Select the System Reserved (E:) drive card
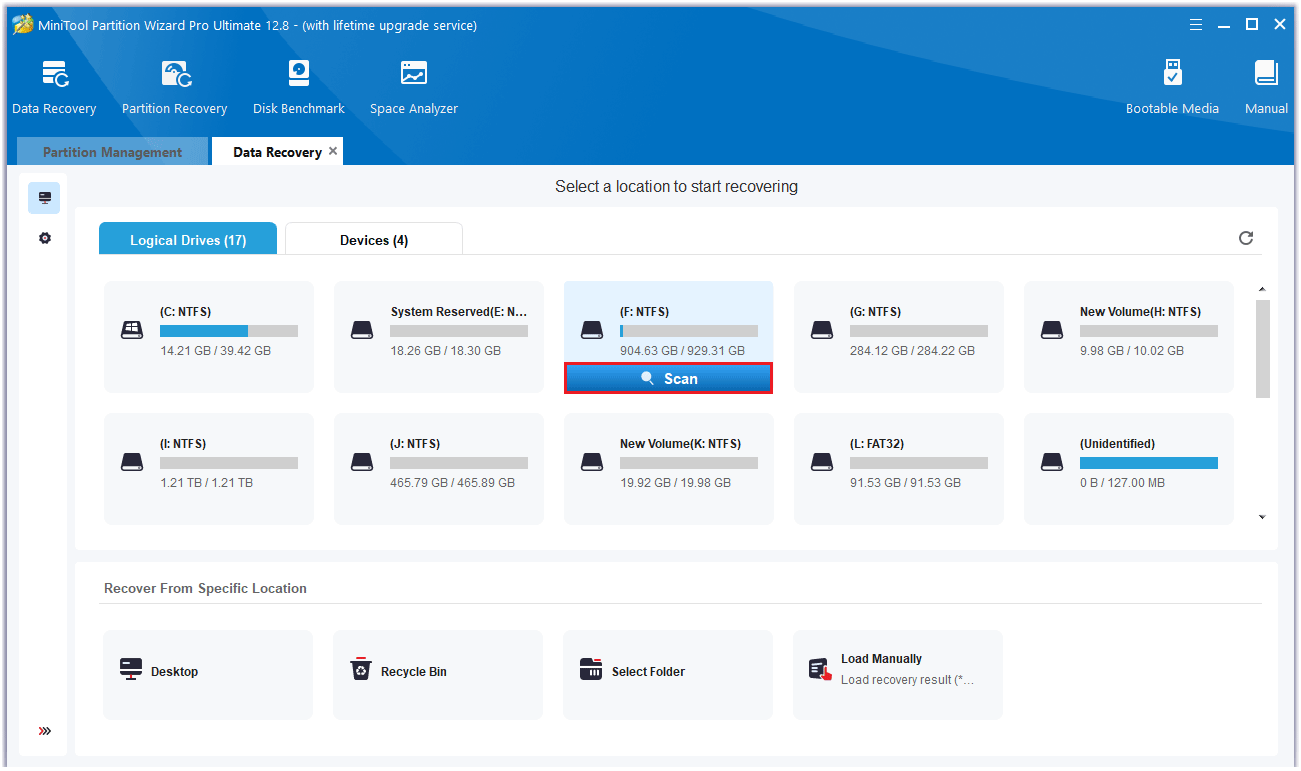Image resolution: width=1301 pixels, height=771 pixels. (439, 337)
